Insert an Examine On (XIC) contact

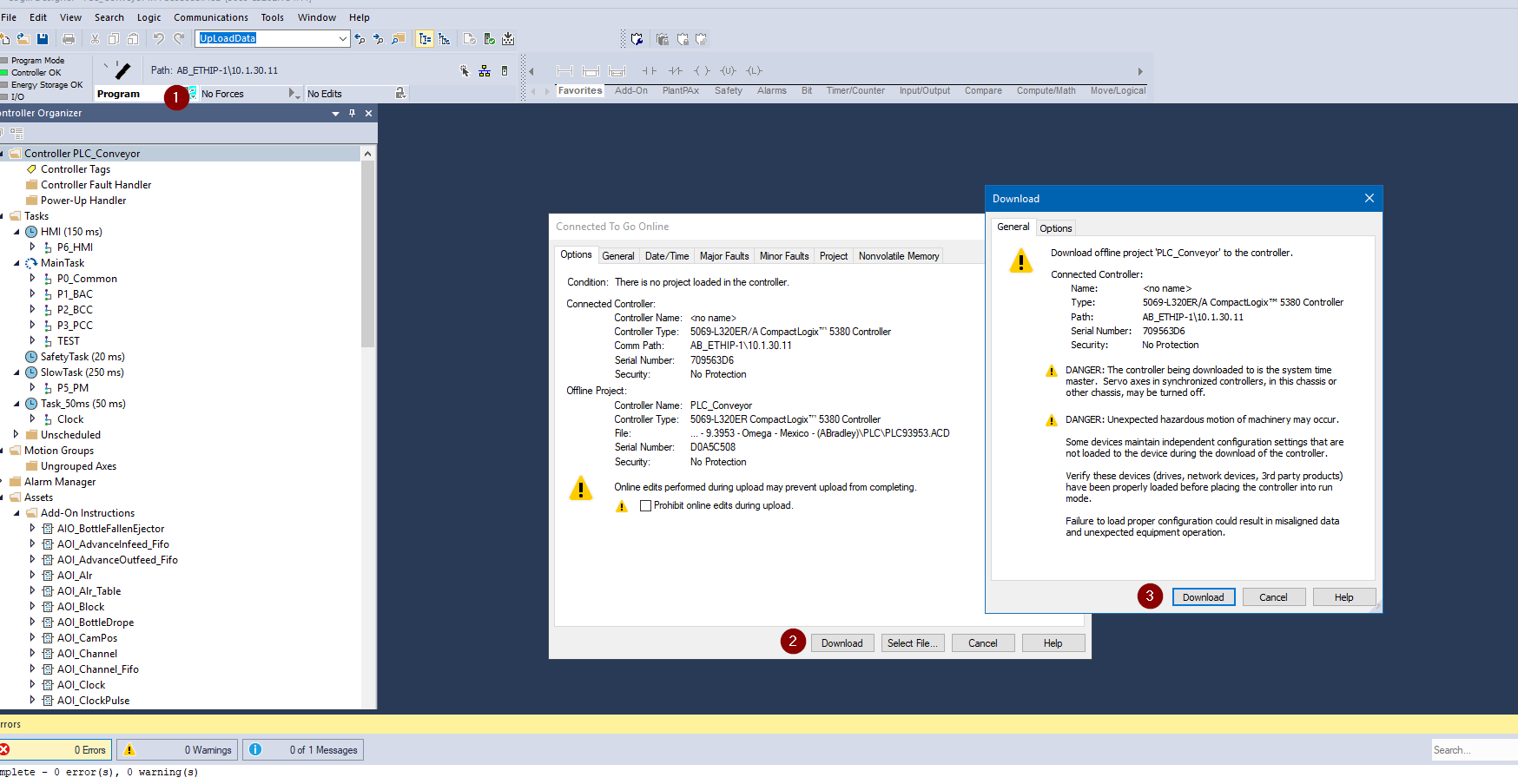coord(650,71)
